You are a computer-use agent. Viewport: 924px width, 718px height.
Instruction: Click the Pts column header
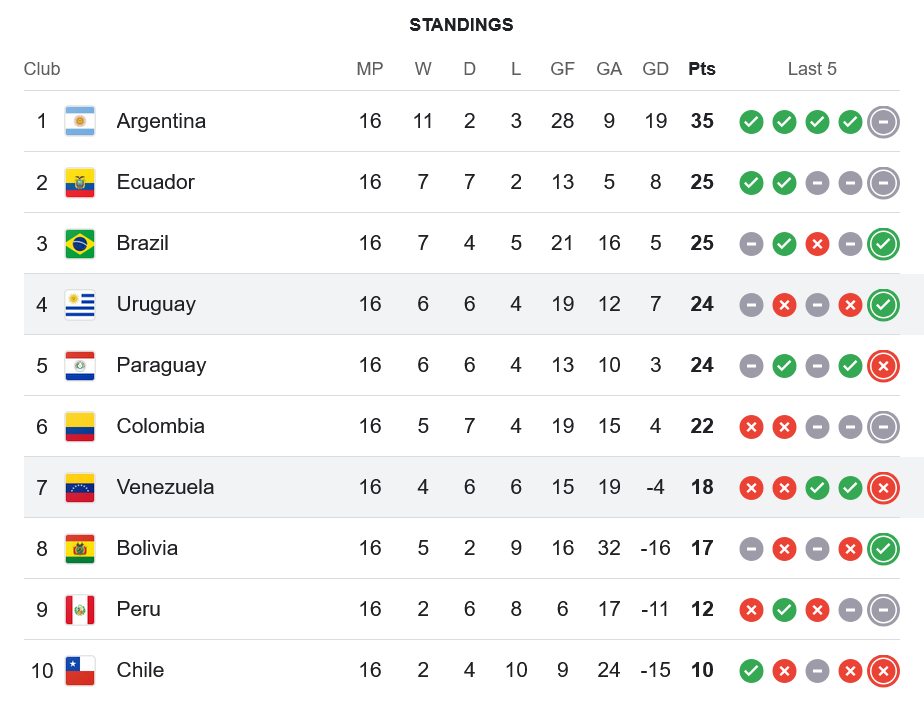[702, 69]
